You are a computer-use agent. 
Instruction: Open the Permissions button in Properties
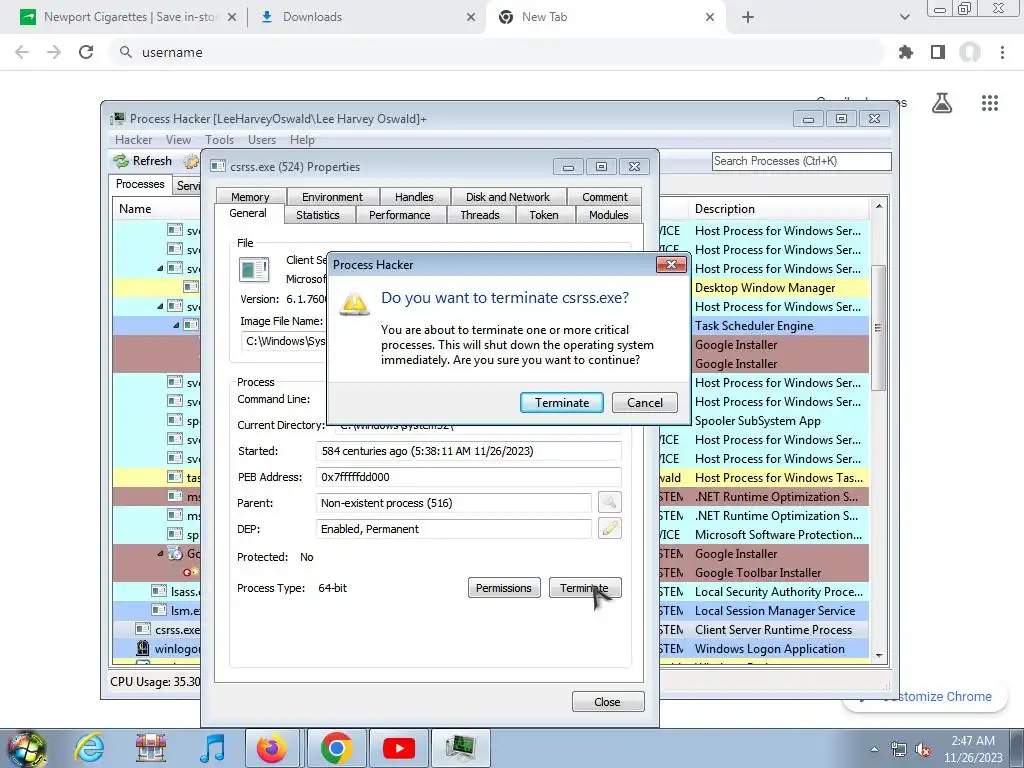point(504,588)
